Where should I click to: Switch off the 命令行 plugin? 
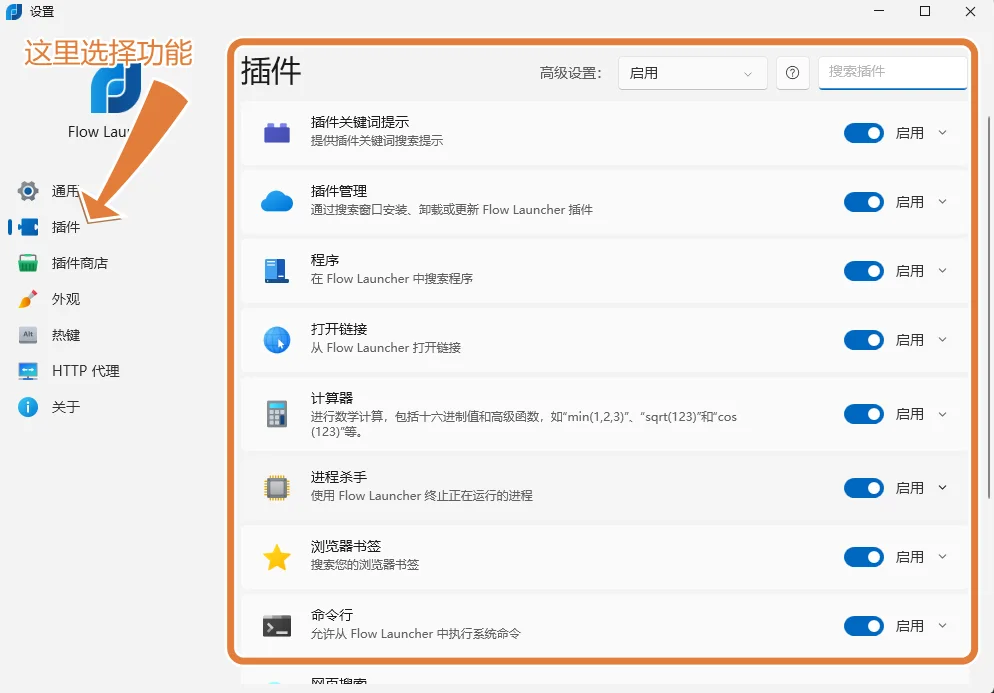(x=863, y=626)
